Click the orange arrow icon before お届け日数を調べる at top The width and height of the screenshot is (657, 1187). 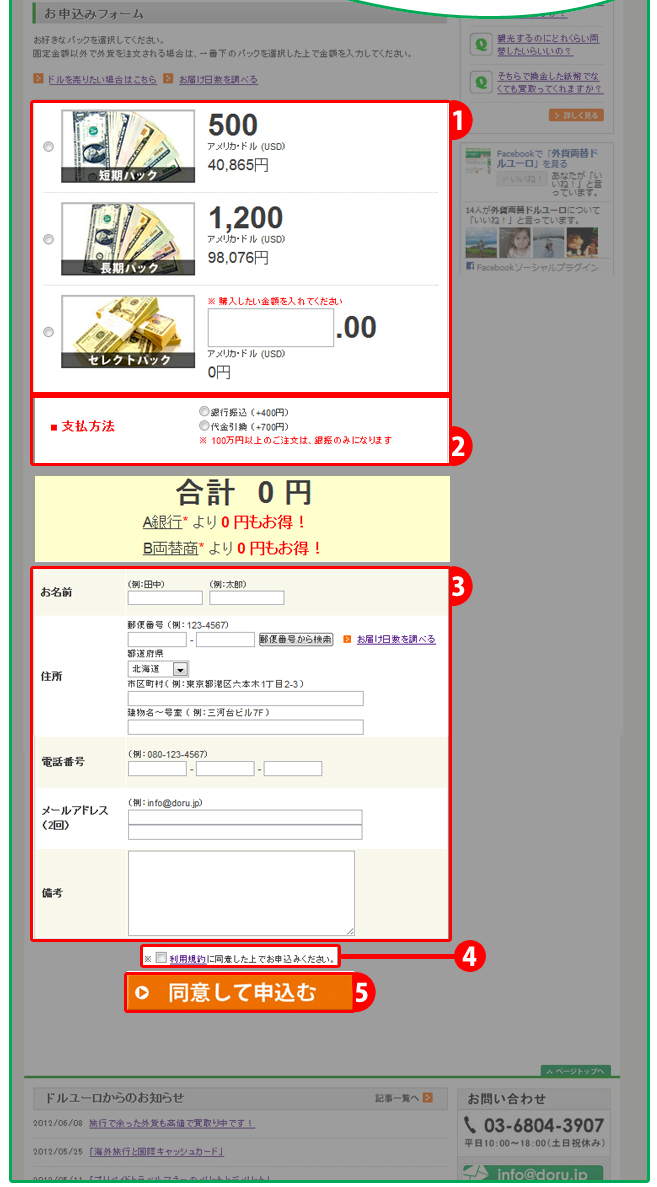(x=169, y=79)
